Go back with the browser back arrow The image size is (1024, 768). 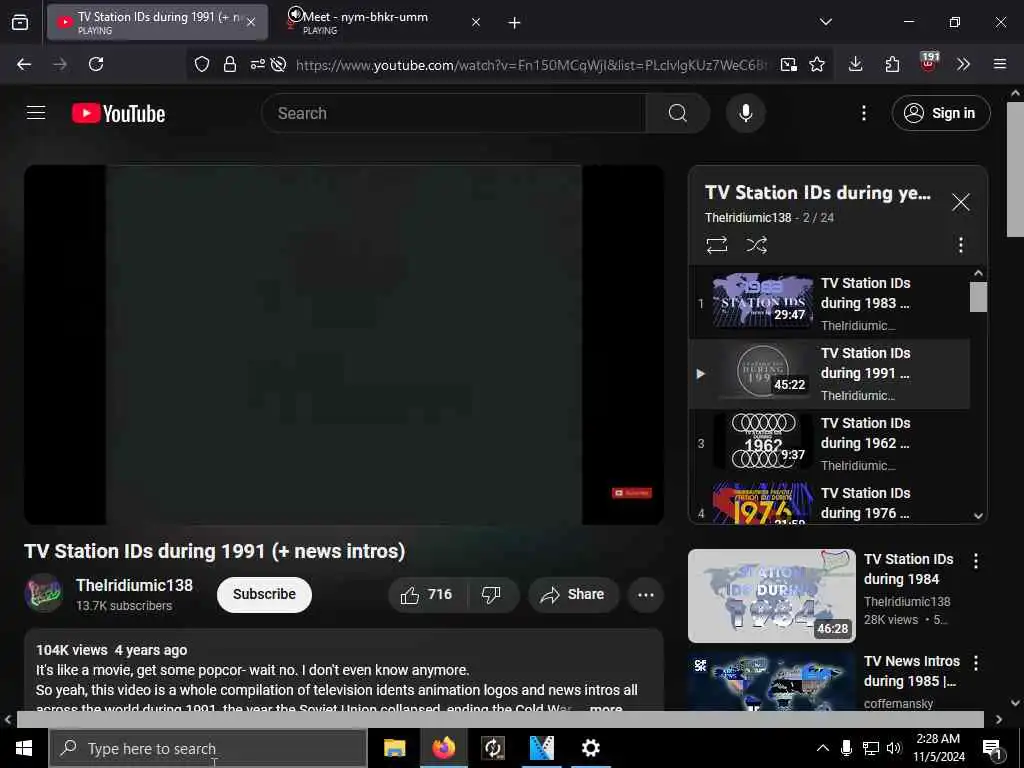click(x=24, y=64)
